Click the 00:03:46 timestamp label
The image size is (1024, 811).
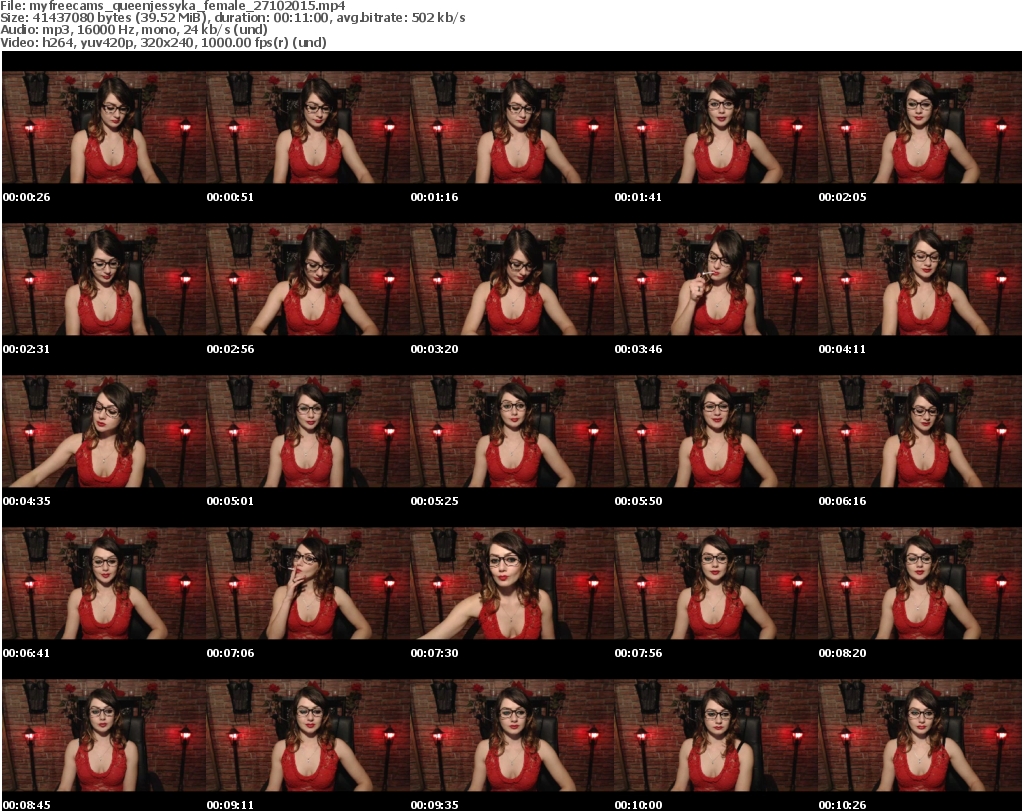coord(638,349)
